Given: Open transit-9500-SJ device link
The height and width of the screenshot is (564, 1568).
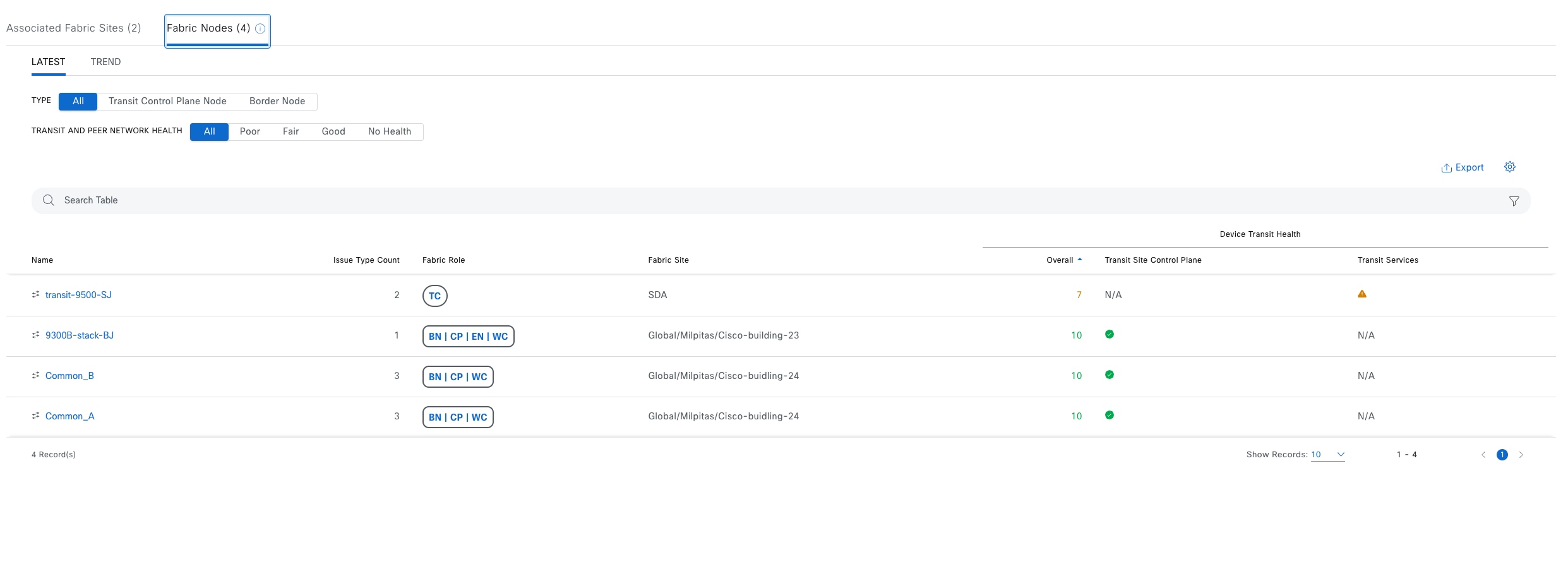Looking at the screenshot, I should click(78, 295).
